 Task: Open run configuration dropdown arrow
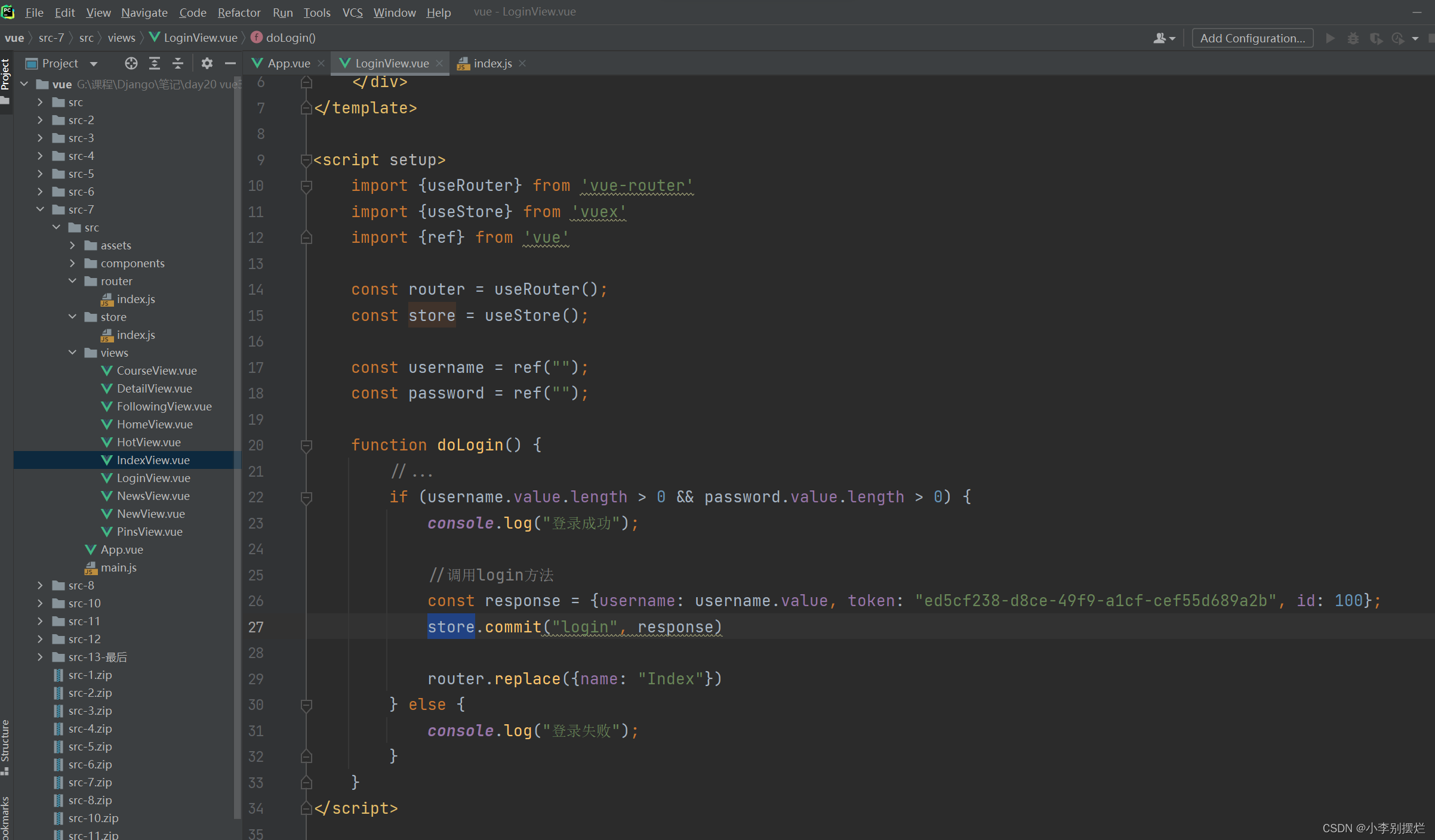(1415, 38)
